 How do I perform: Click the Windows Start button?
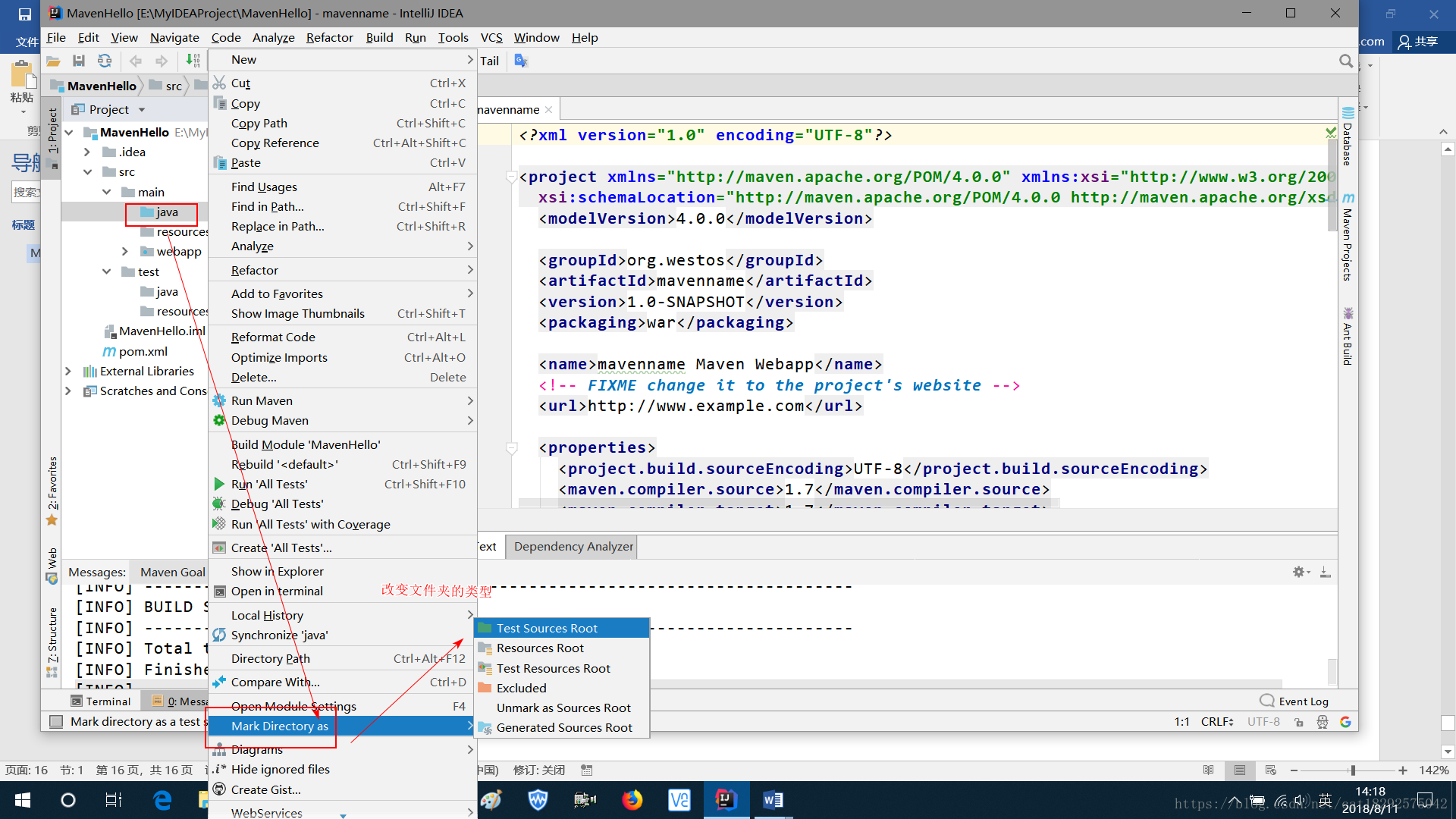click(x=22, y=800)
